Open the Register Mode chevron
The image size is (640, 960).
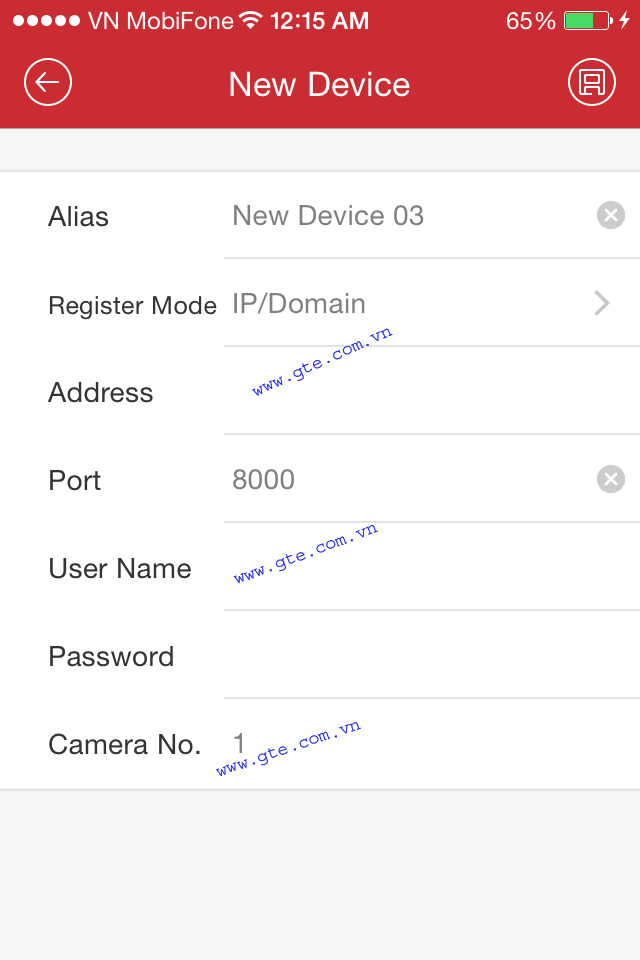602,304
